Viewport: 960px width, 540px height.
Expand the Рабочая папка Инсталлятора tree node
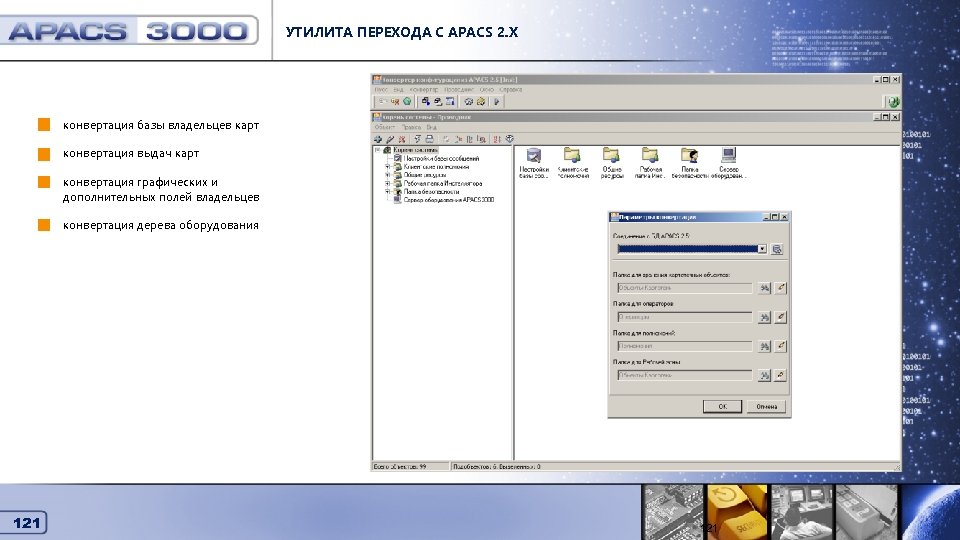point(387,183)
